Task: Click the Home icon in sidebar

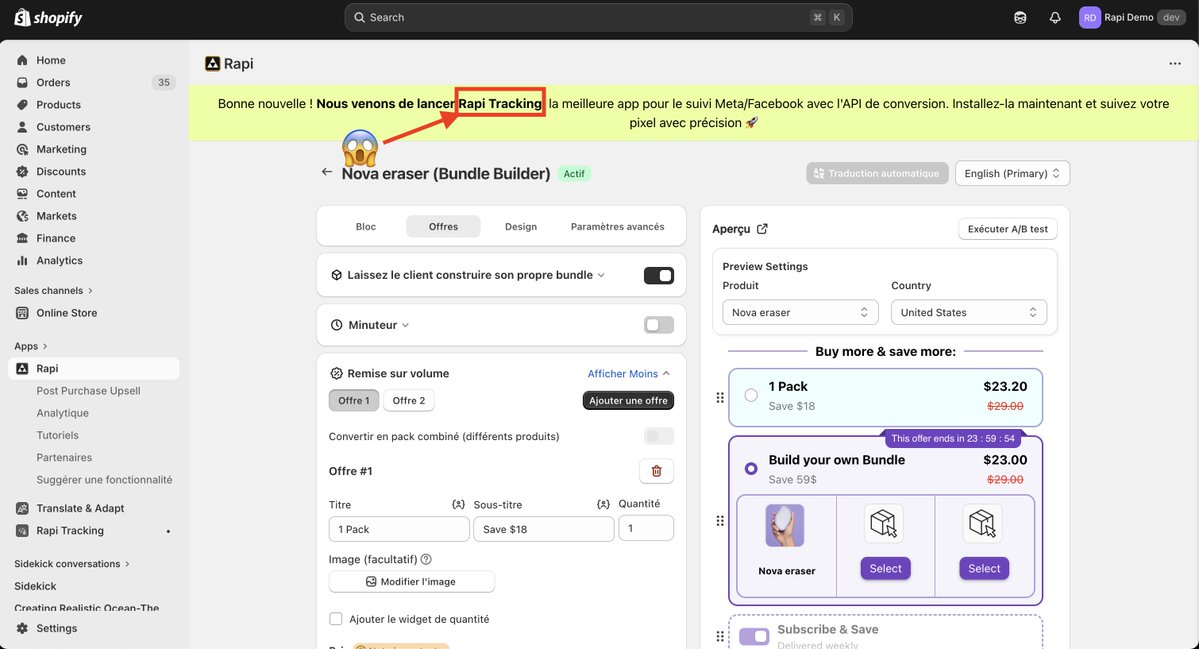Action: (x=22, y=60)
